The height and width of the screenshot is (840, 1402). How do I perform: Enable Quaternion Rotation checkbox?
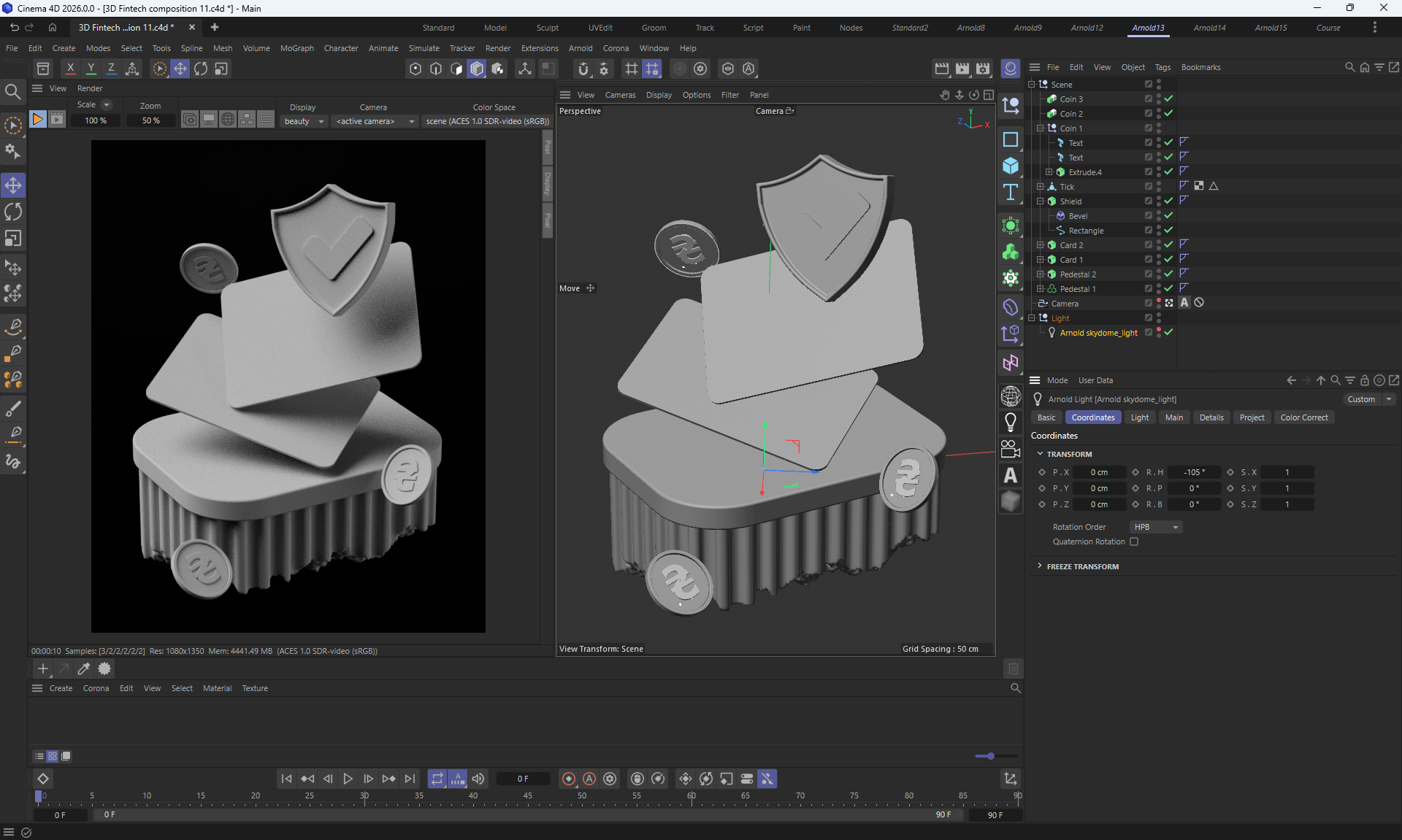click(x=1134, y=542)
